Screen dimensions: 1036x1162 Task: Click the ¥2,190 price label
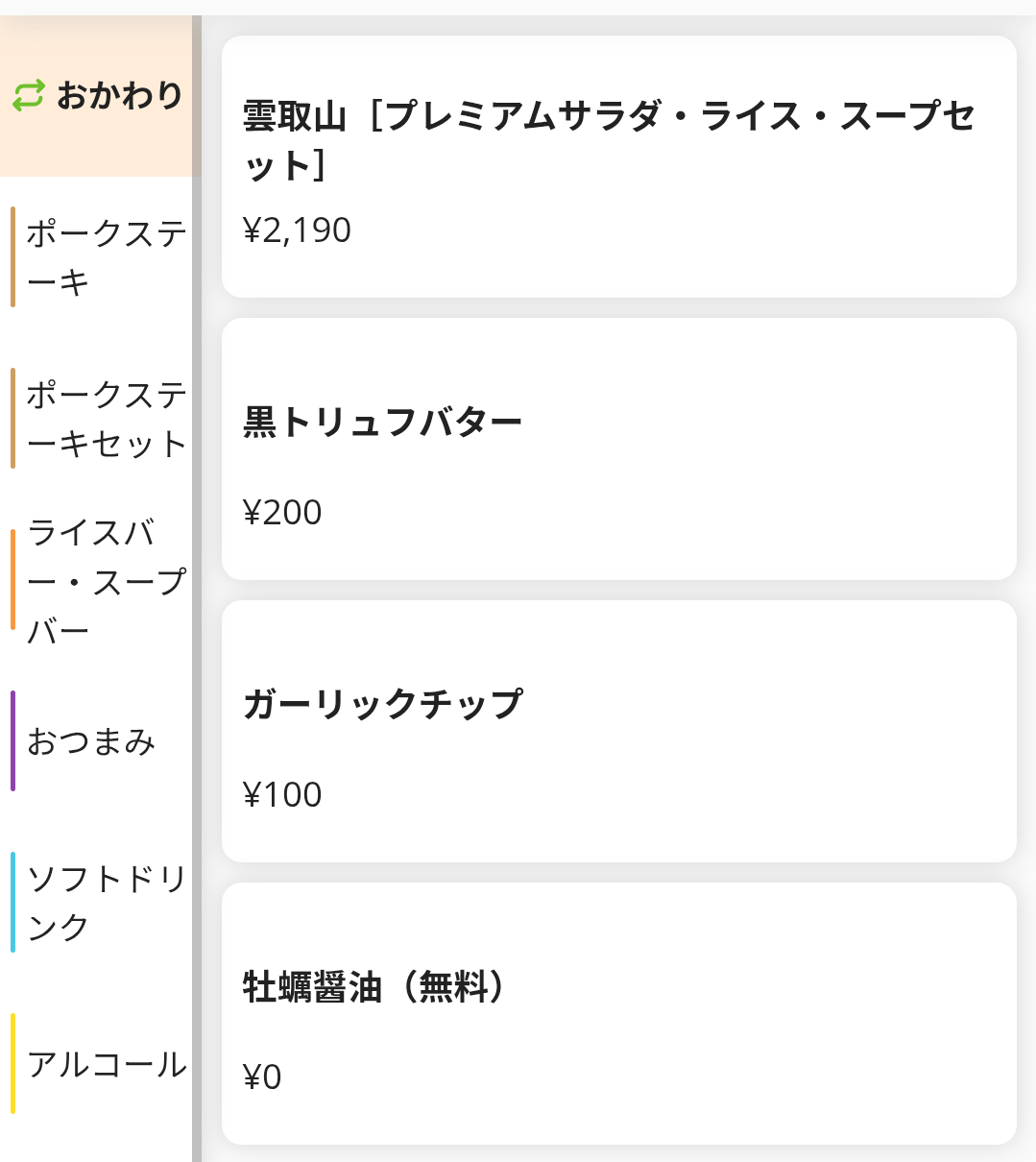click(297, 230)
